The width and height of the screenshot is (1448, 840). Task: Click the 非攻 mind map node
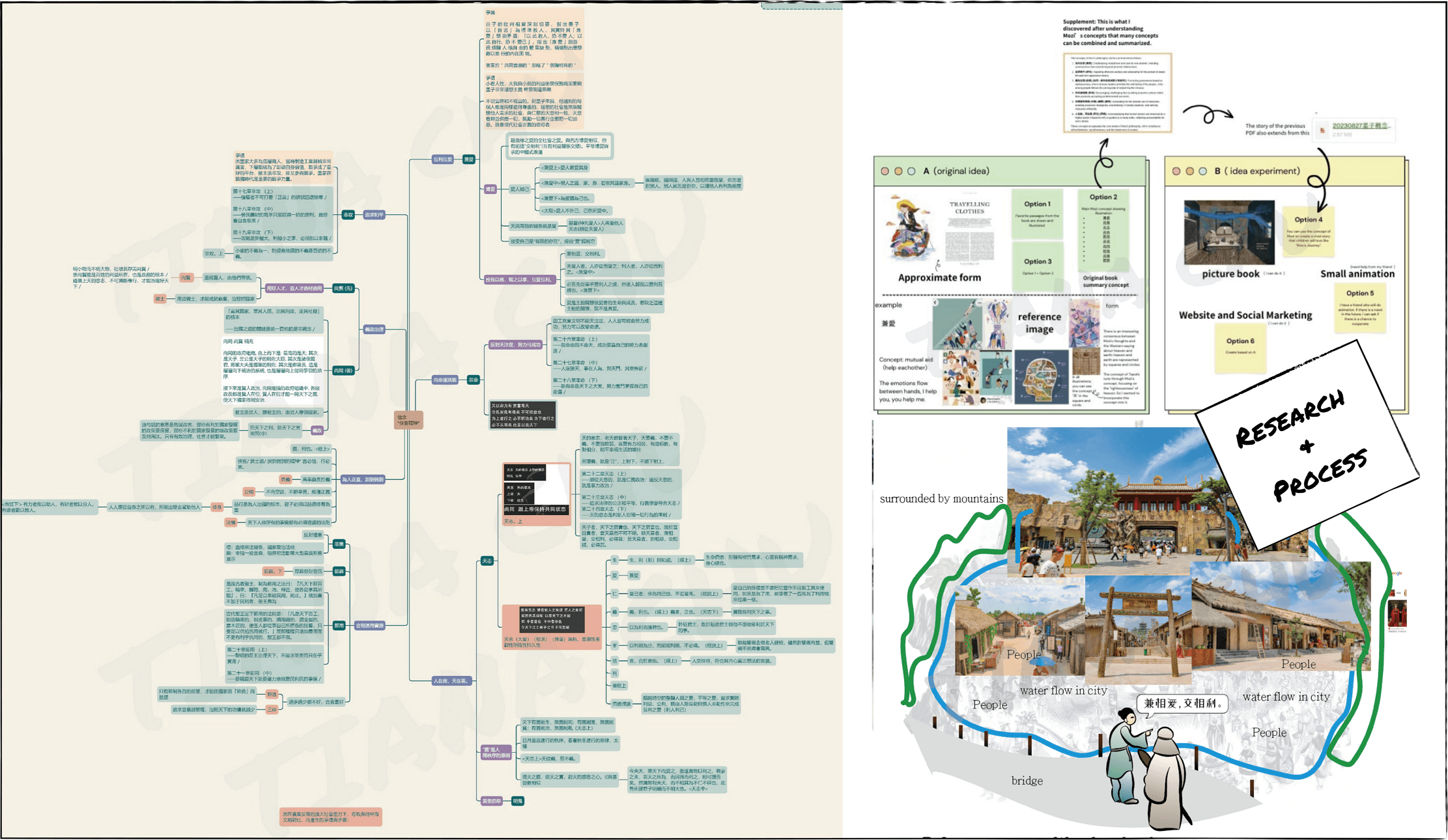click(x=348, y=214)
